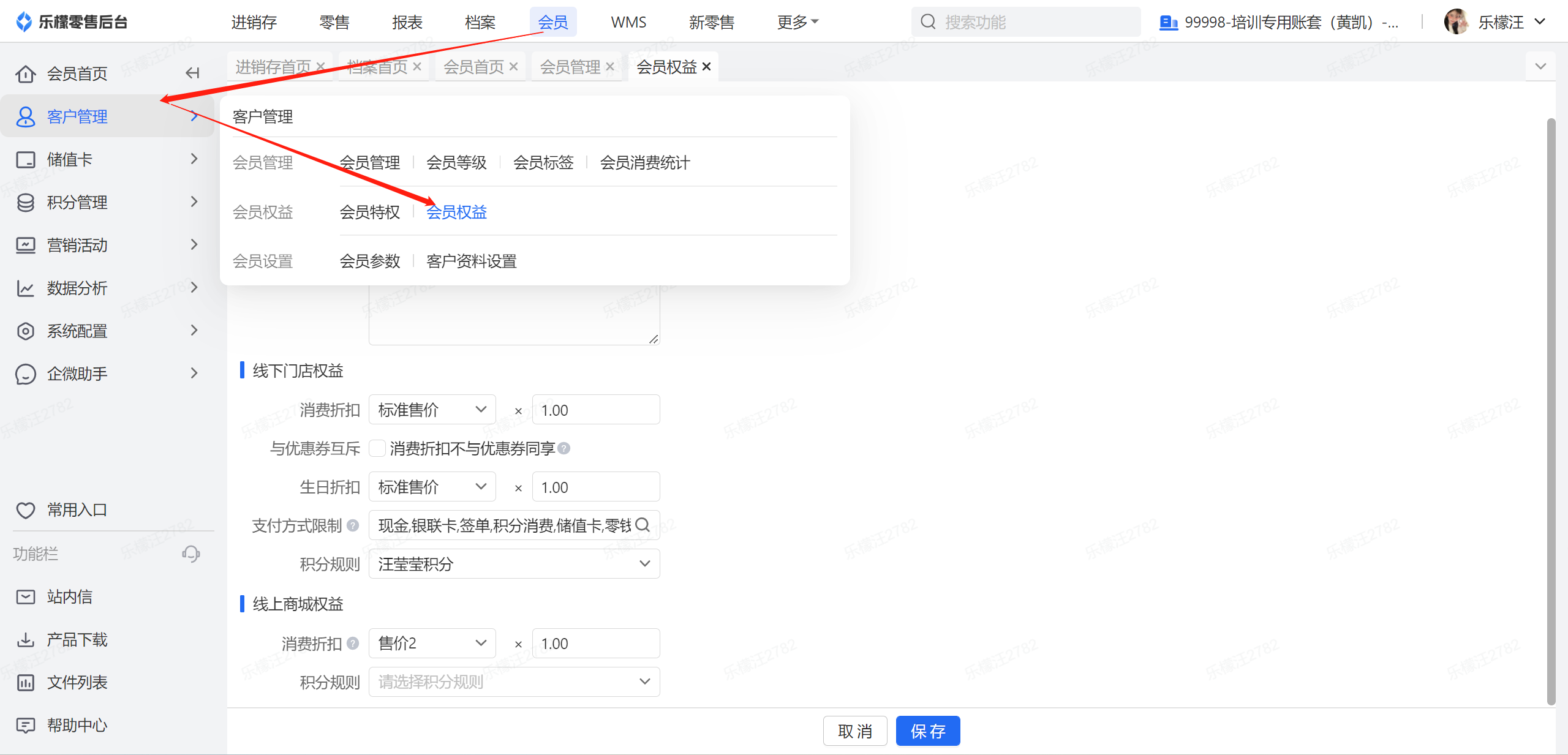
Task: Click the highlighted 会员权益 link
Action: coord(456,212)
